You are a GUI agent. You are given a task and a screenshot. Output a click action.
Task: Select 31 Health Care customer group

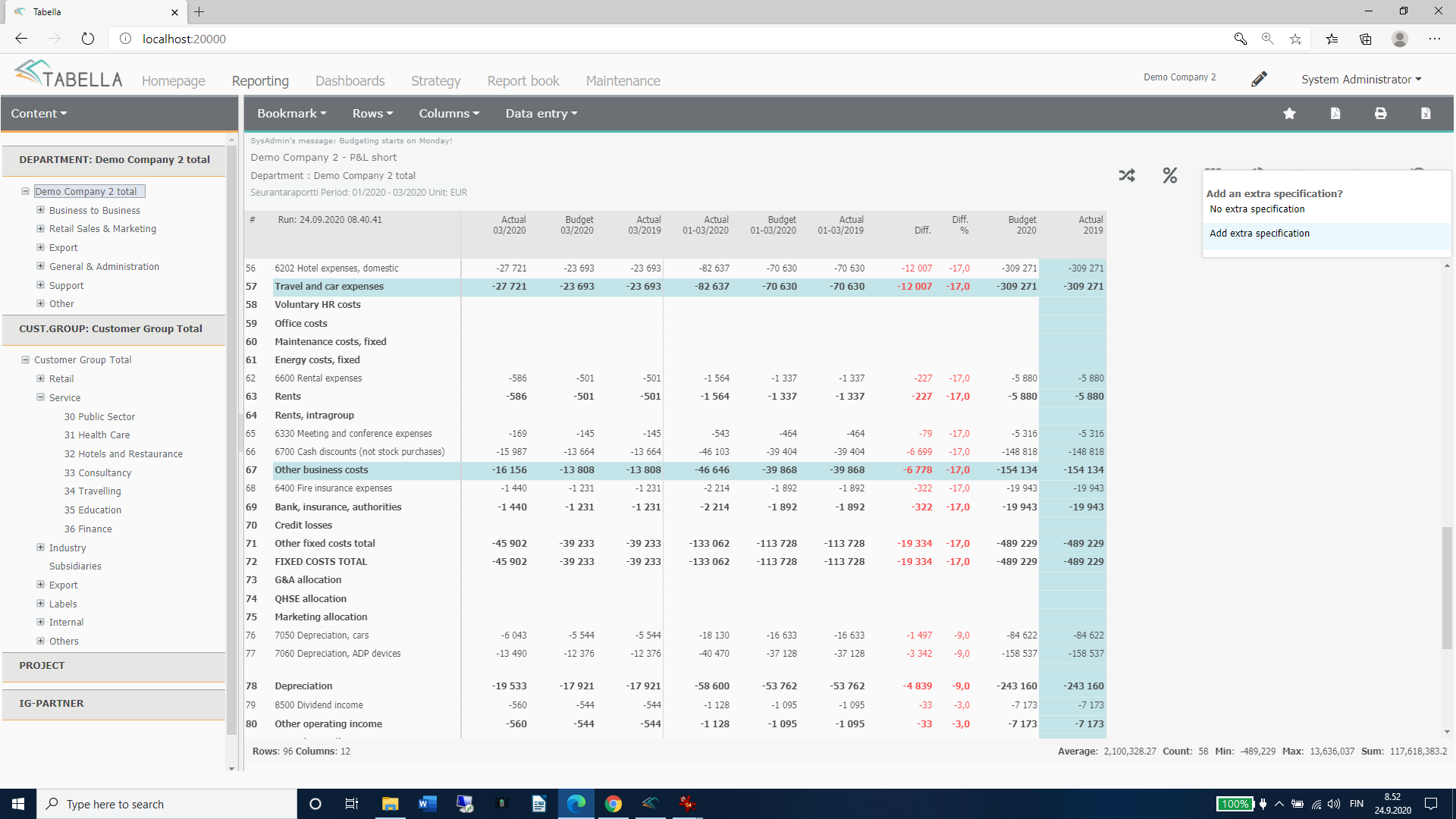(x=97, y=435)
